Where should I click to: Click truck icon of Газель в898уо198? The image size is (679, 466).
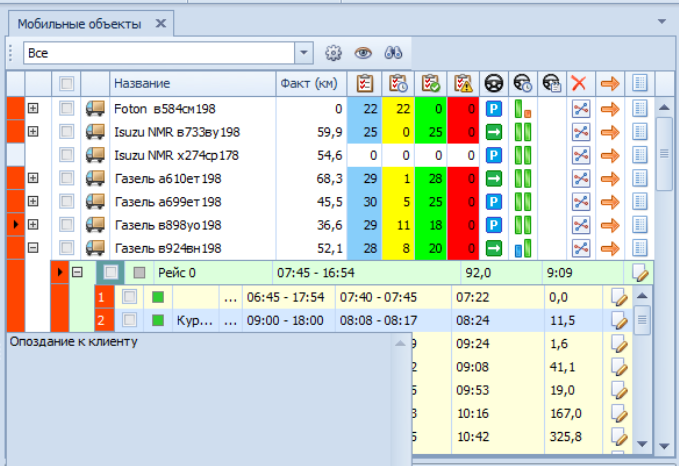tap(96, 225)
